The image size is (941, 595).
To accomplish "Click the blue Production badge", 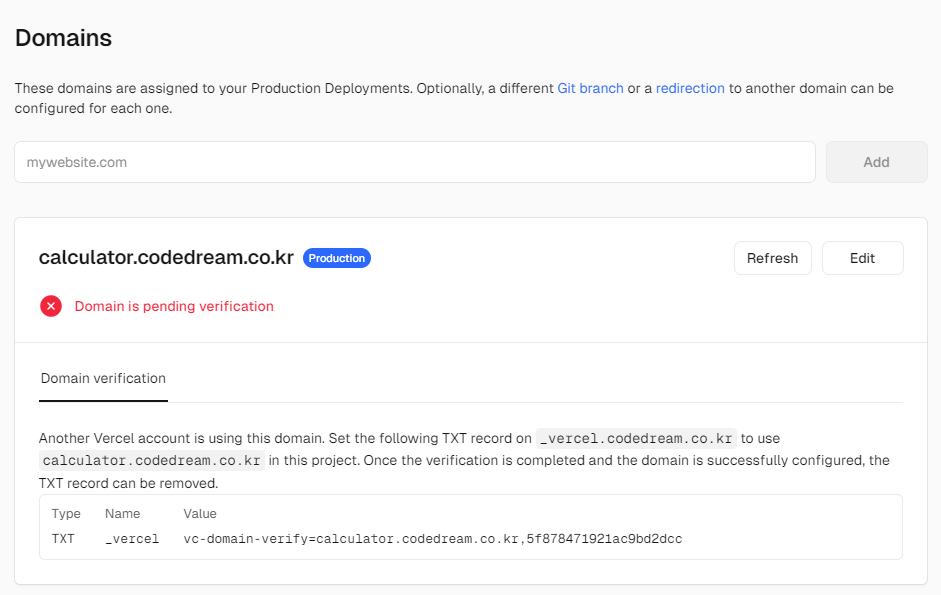I will 337,258.
